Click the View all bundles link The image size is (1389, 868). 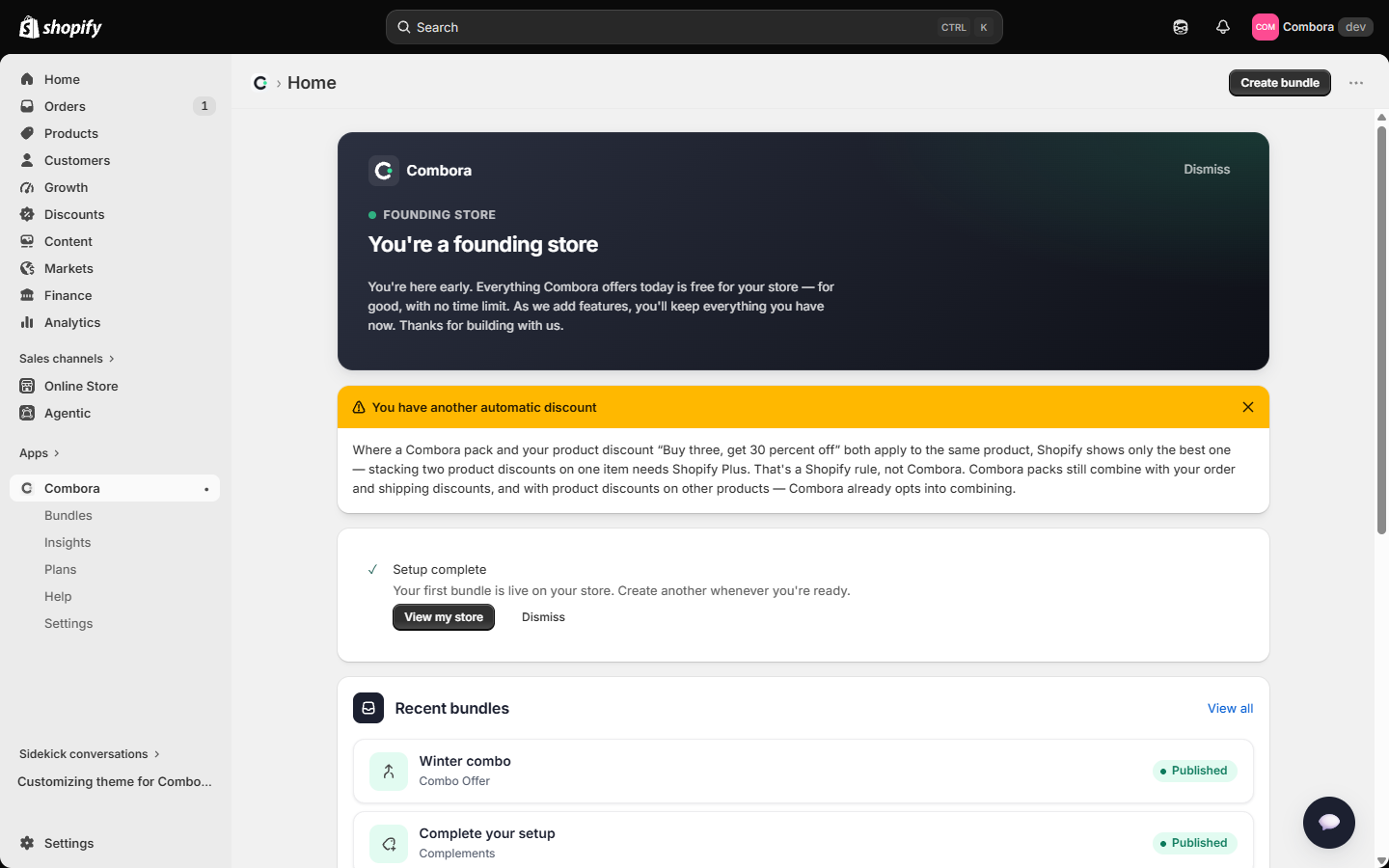pos(1231,708)
